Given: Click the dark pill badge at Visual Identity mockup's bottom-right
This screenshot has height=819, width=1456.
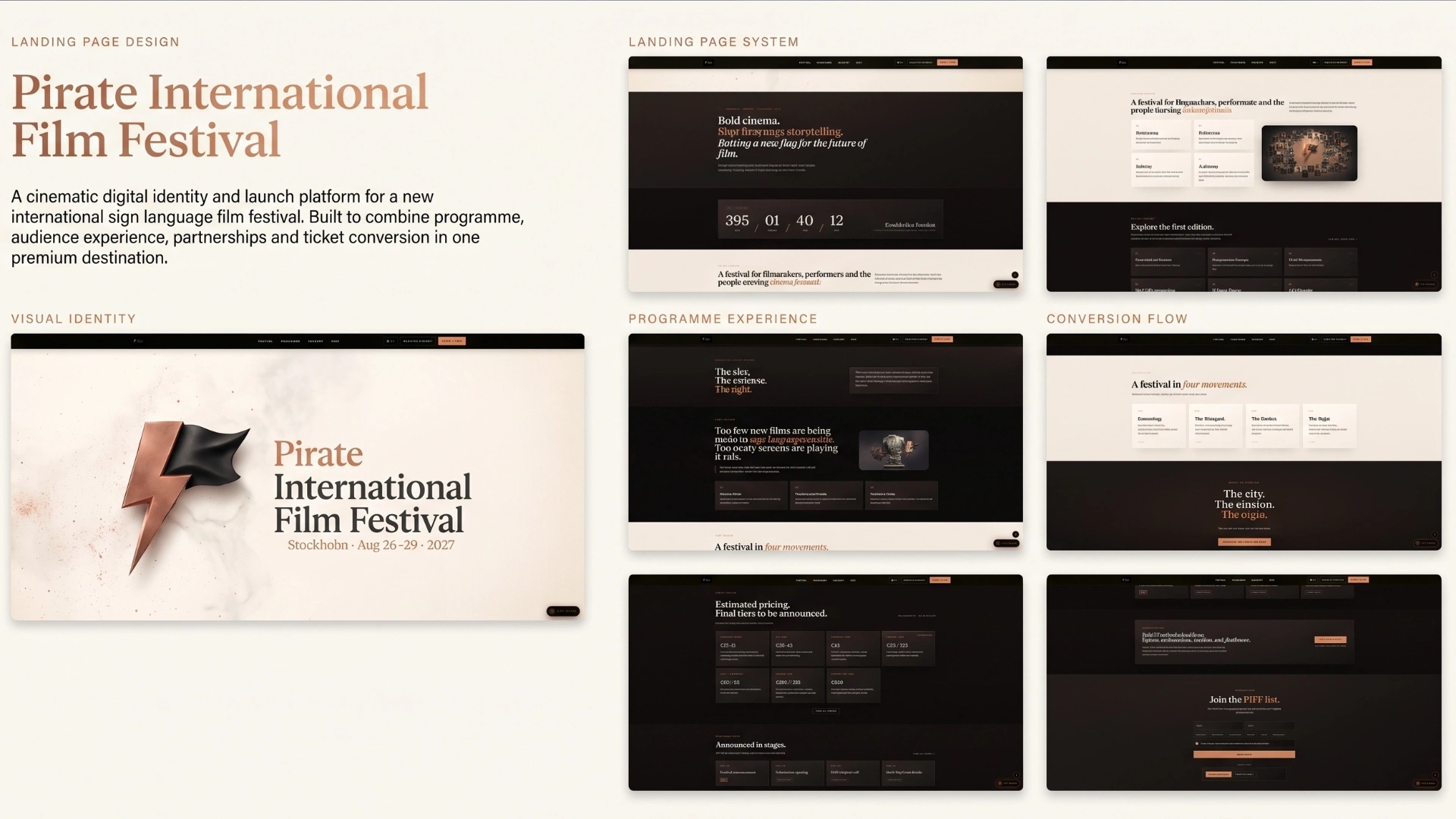Looking at the screenshot, I should (x=563, y=610).
